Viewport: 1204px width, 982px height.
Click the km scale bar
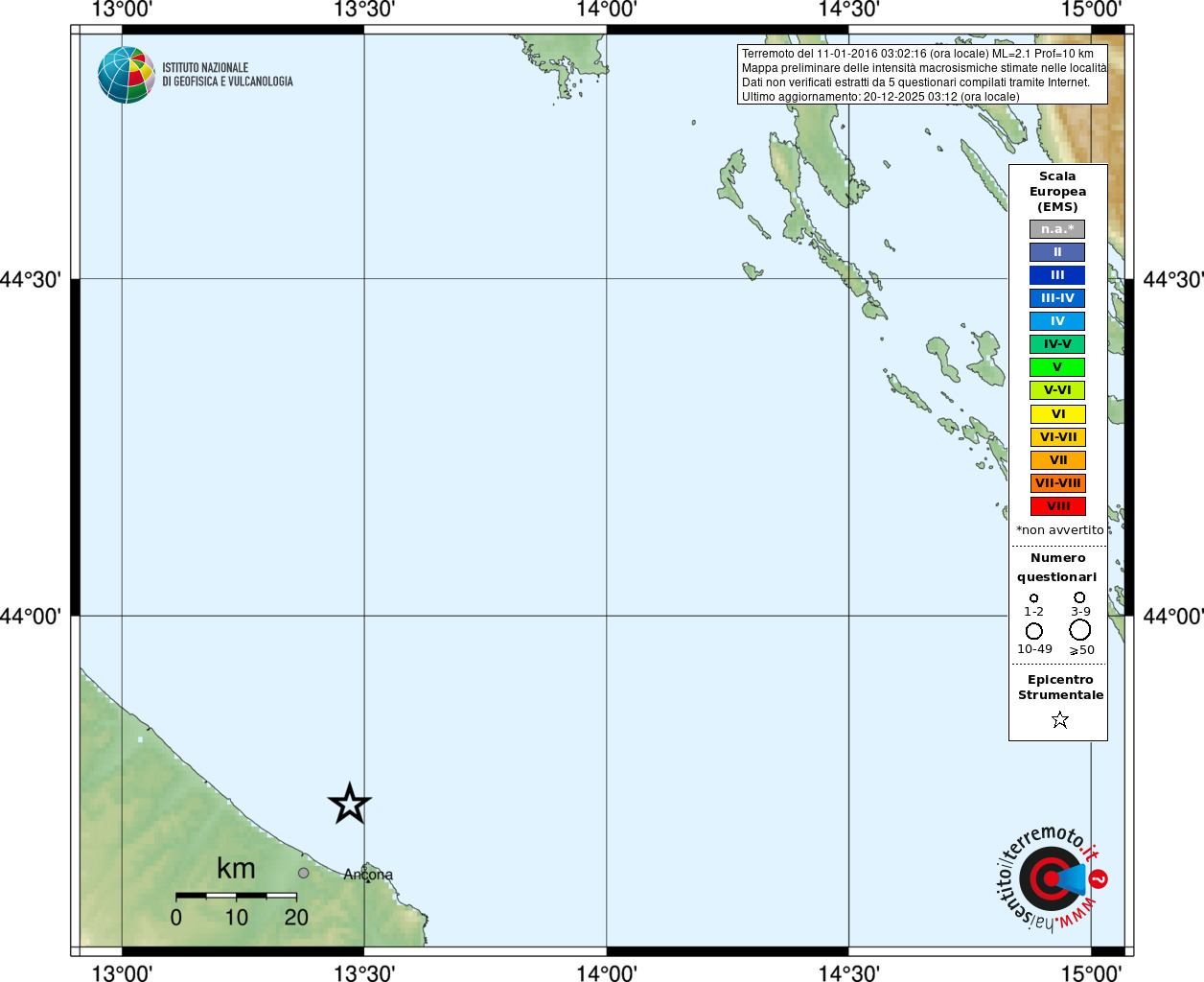pyautogui.click(x=236, y=896)
